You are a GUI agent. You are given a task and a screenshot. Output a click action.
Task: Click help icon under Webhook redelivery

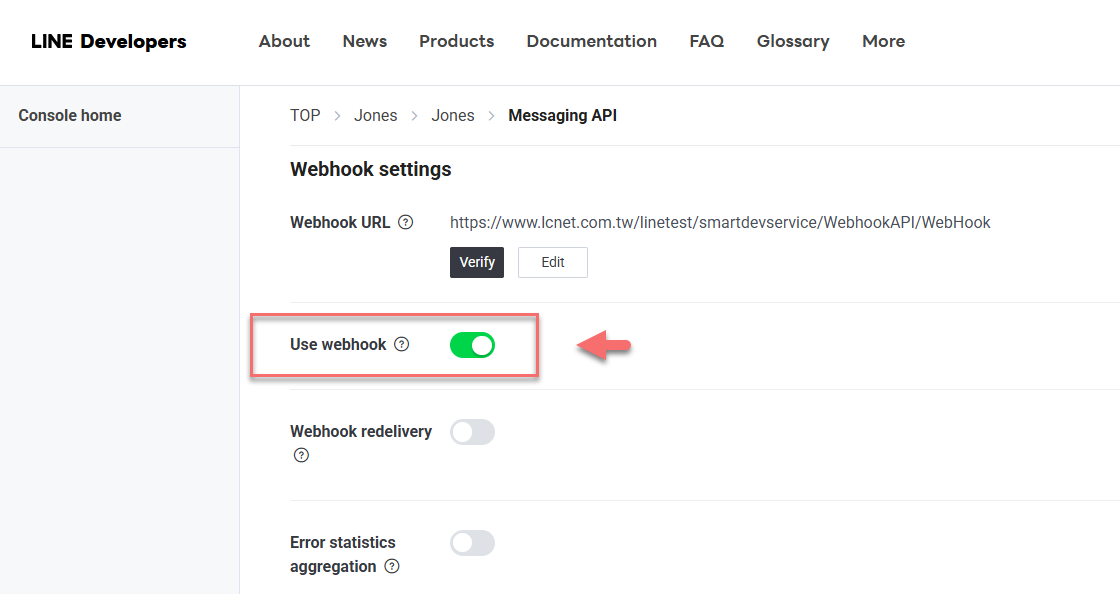pos(301,455)
